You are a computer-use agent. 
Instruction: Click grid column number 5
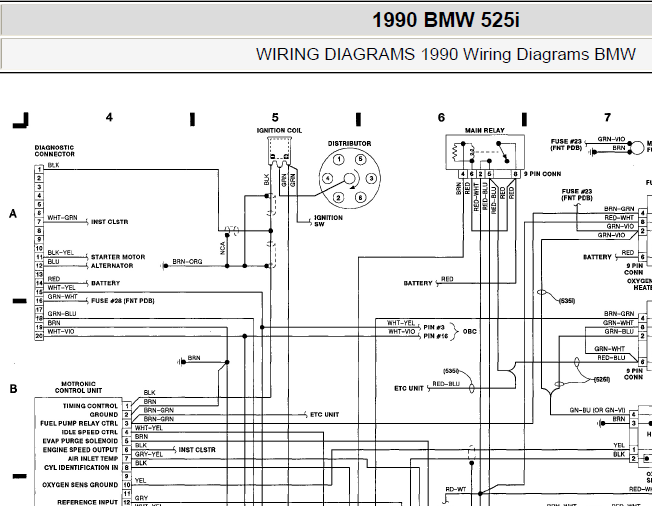275,117
